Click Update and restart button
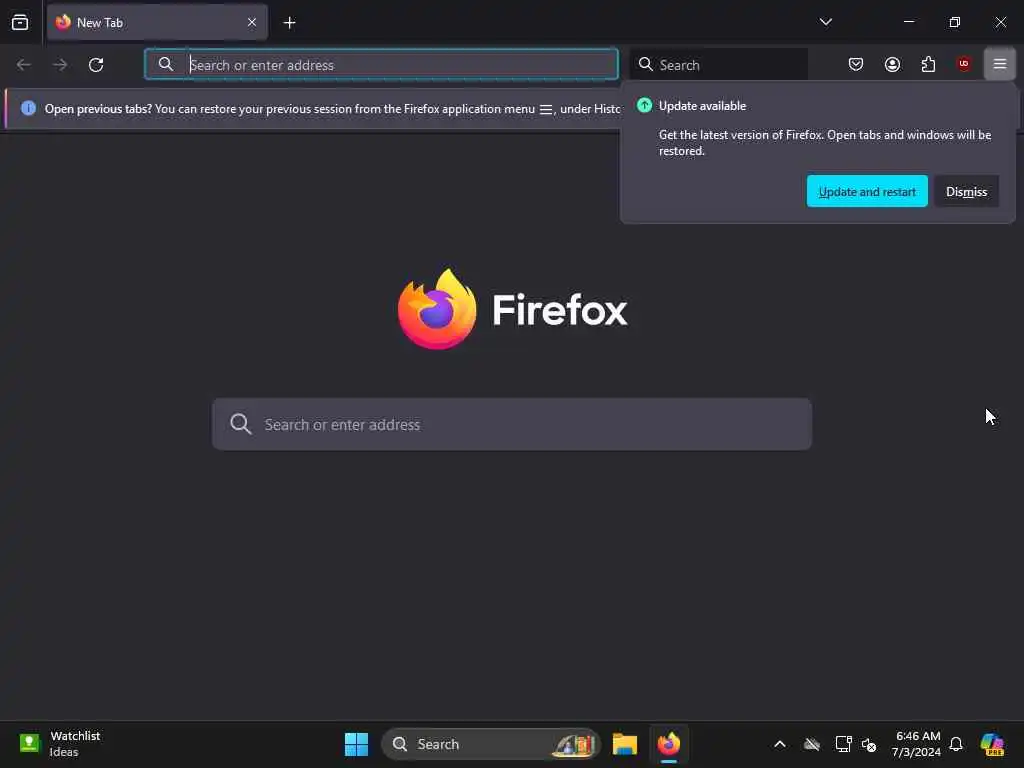1024x768 pixels. pos(867,191)
